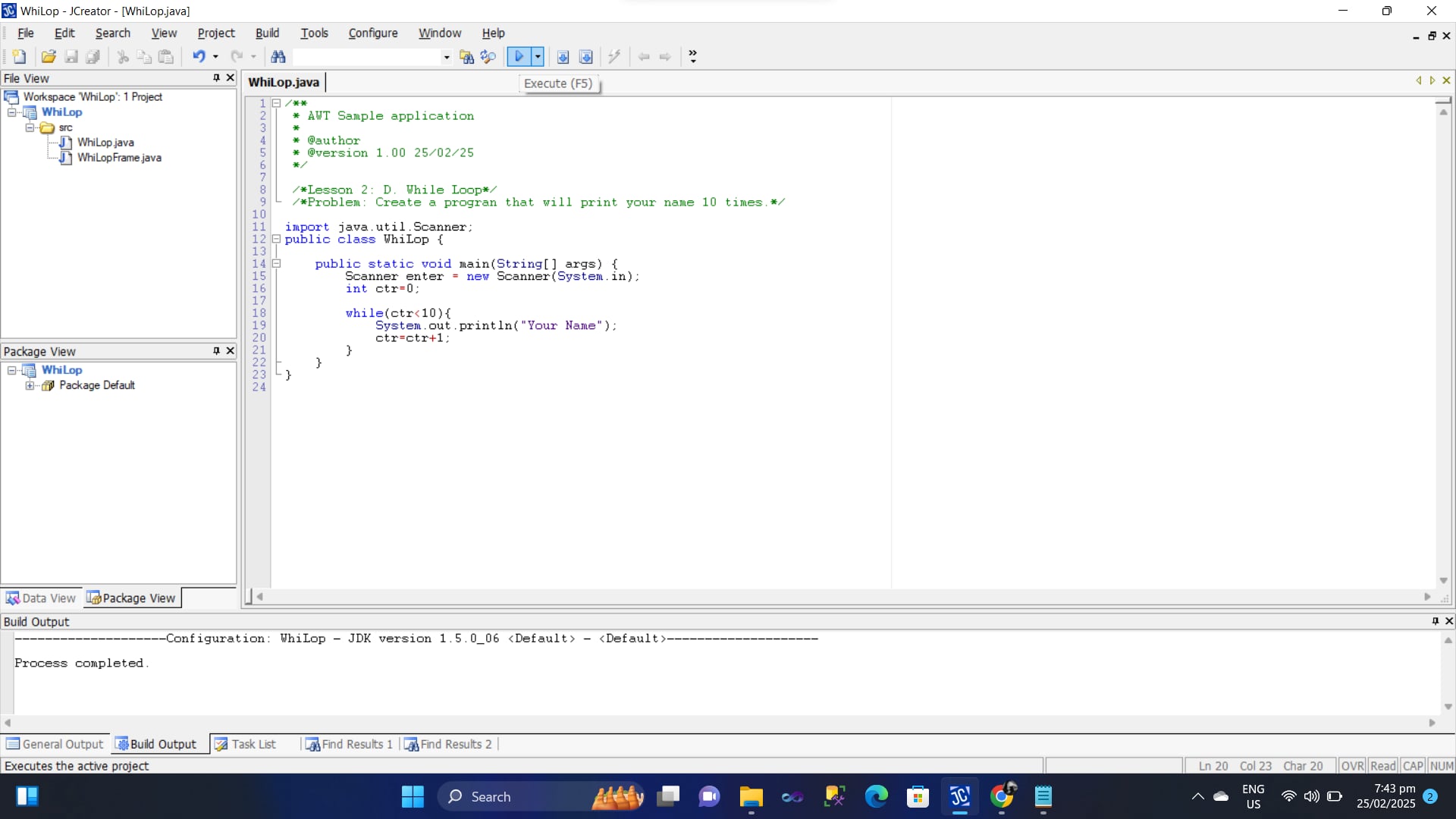The image size is (1456, 819).
Task: Expand the Package Default tree node
Action: [x=30, y=385]
